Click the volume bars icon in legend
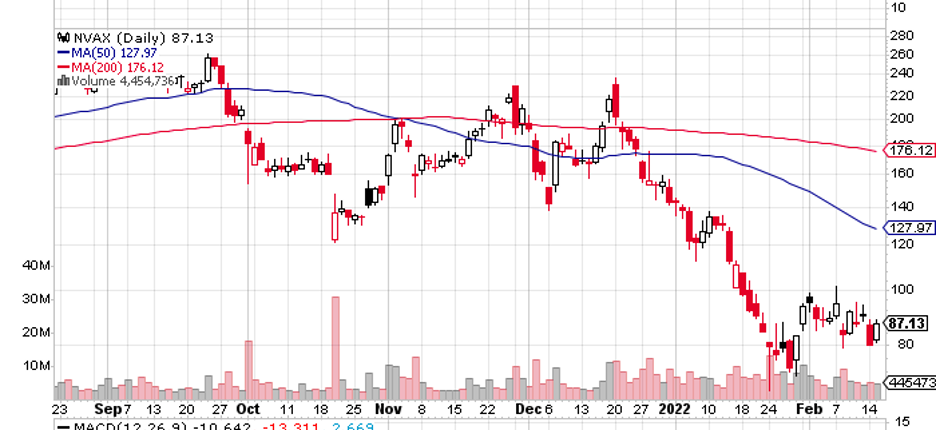Viewport: 936px width, 430px height. (63, 81)
